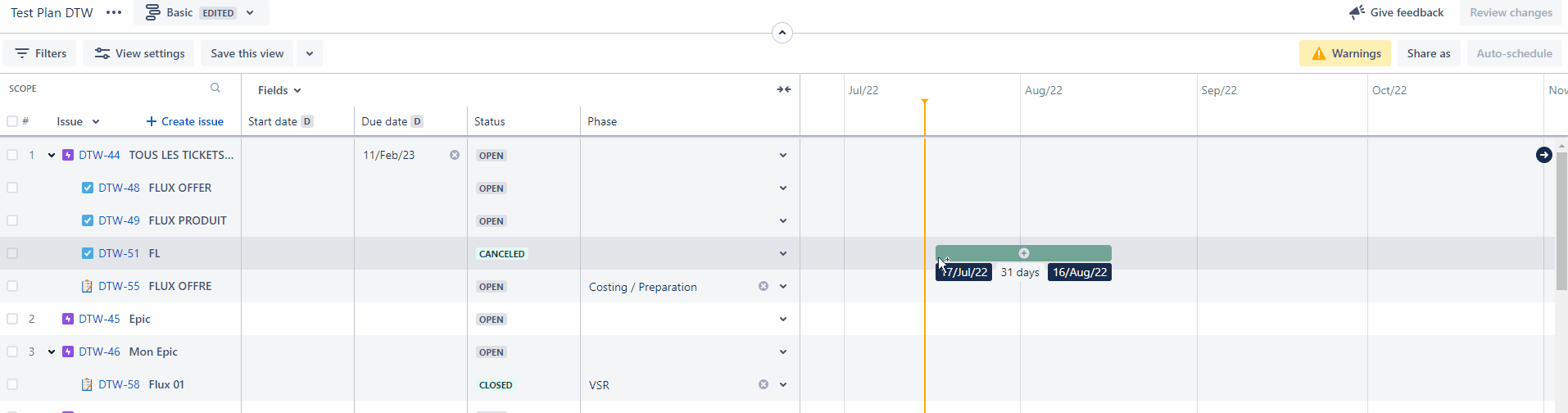Viewport: 1568px width, 413px height.
Task: Open the dropdown arrow beside Save this view
Action: tap(310, 53)
